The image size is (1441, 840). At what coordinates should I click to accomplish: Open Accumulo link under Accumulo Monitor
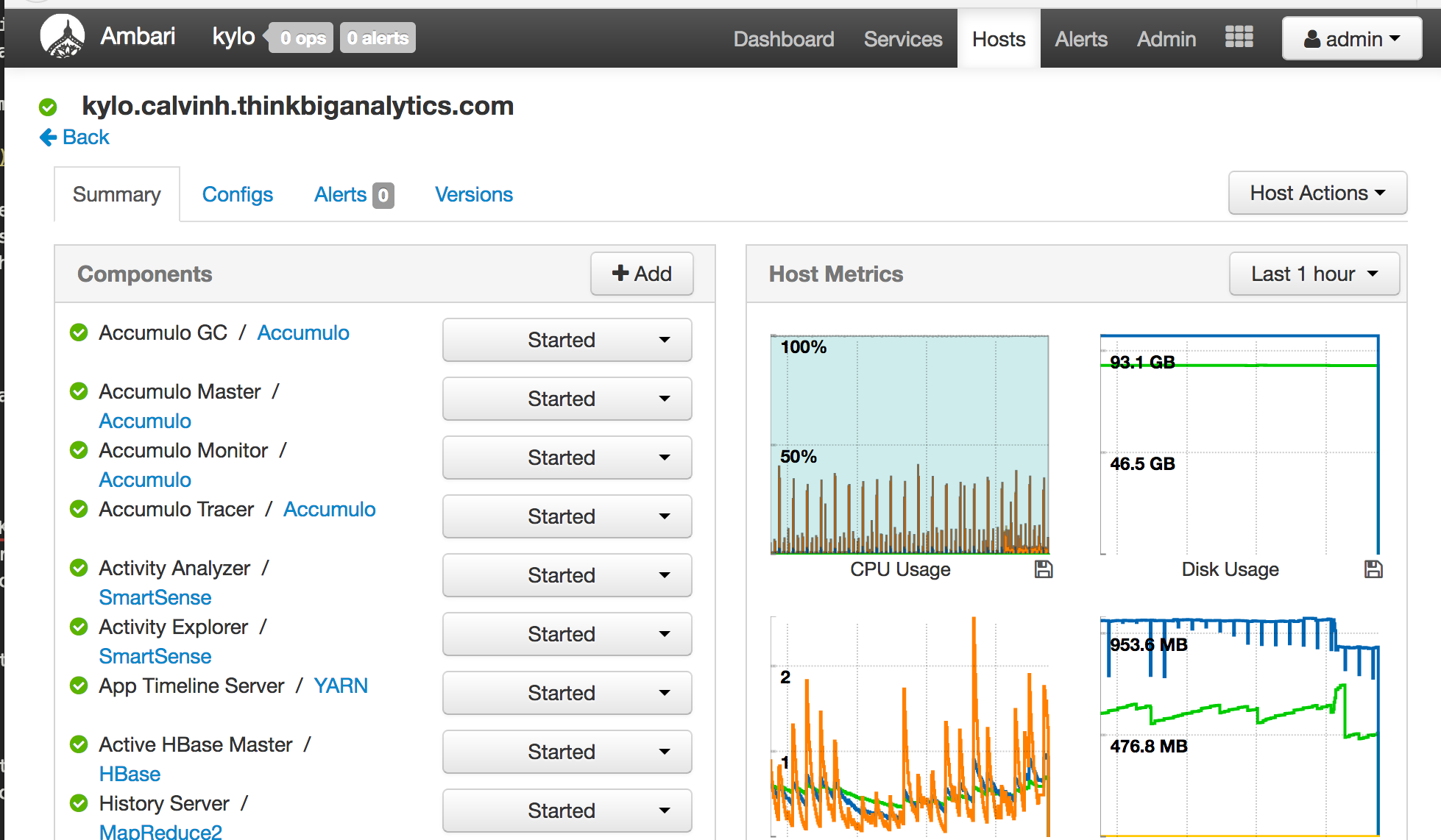point(145,480)
